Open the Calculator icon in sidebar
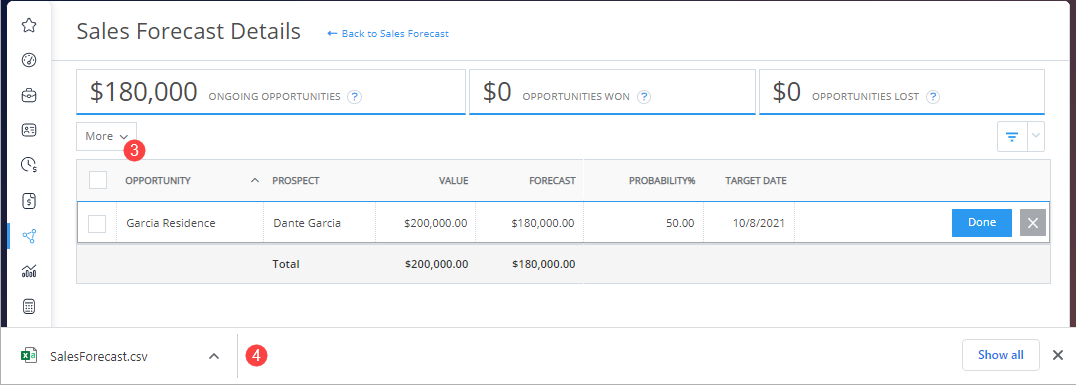 [29, 307]
